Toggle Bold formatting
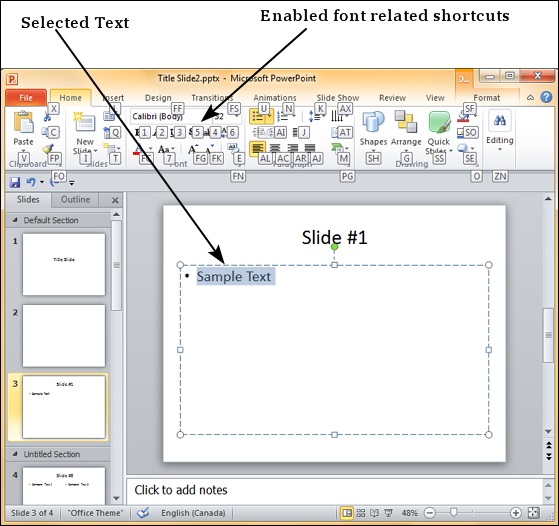 (137, 133)
